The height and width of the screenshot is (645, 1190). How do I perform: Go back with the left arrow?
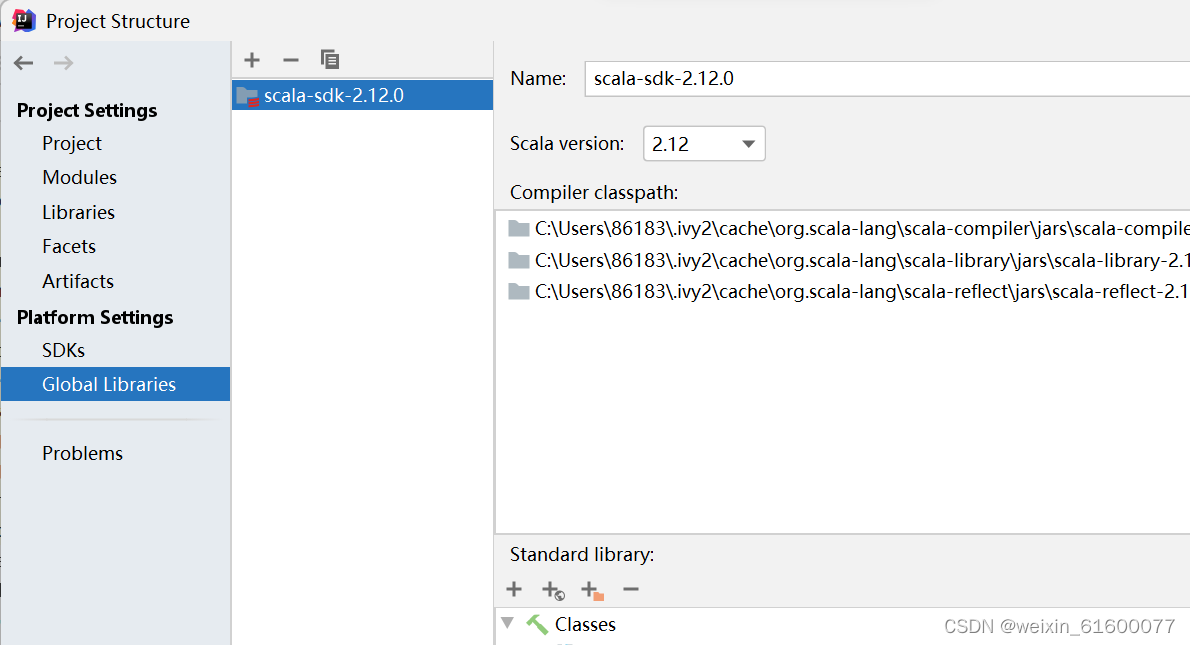(x=24, y=63)
